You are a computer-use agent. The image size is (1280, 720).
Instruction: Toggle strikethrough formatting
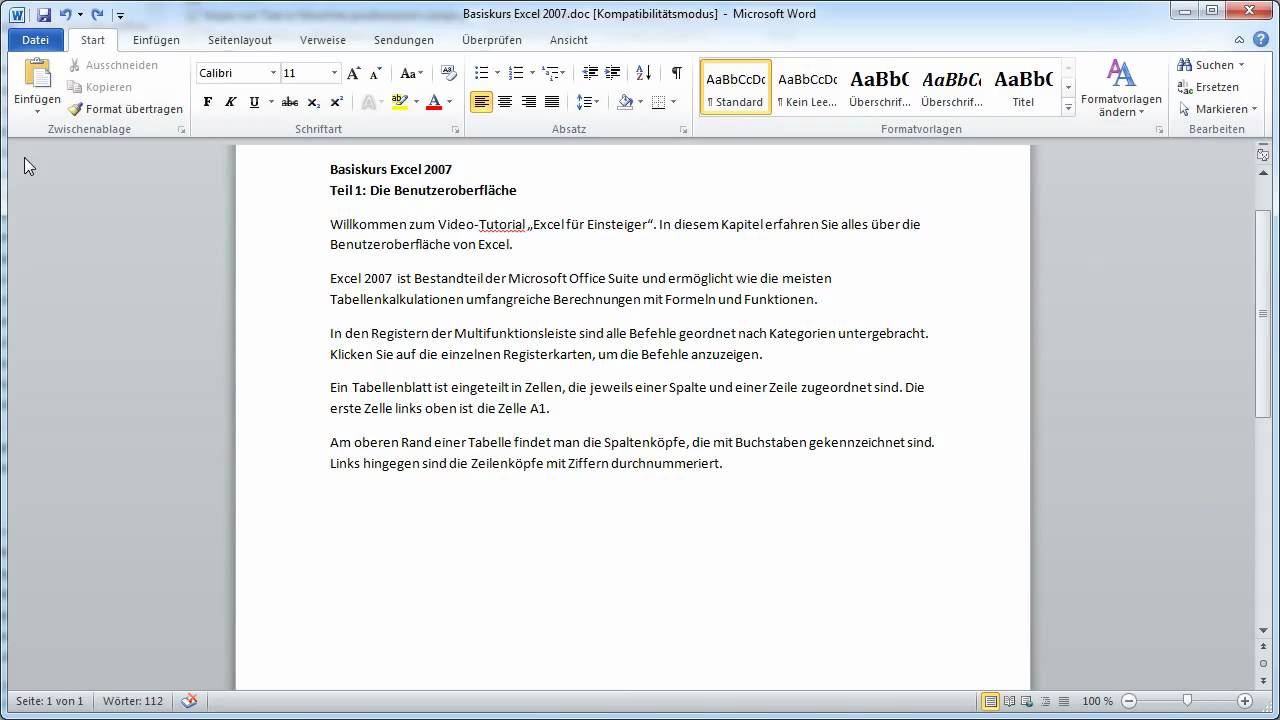click(x=290, y=102)
